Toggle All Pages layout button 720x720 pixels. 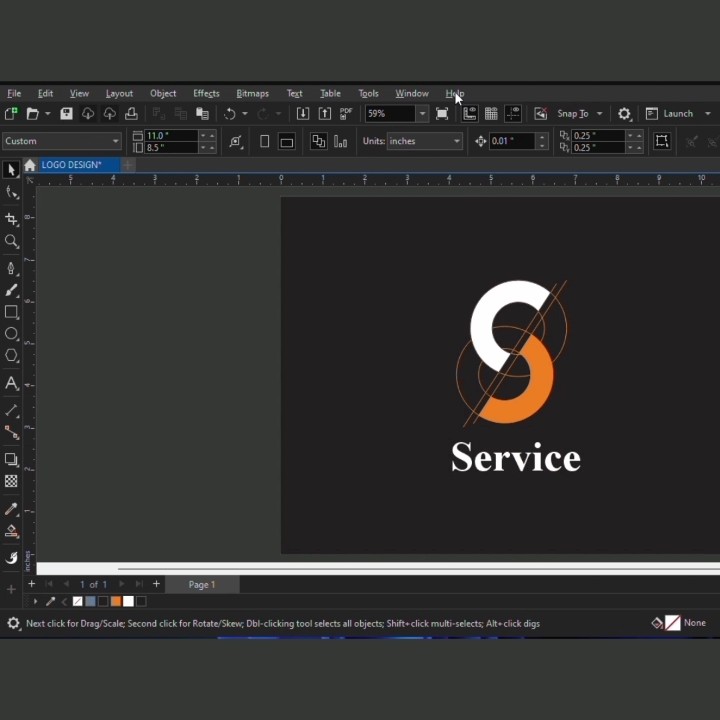pyautogui.click(x=318, y=141)
